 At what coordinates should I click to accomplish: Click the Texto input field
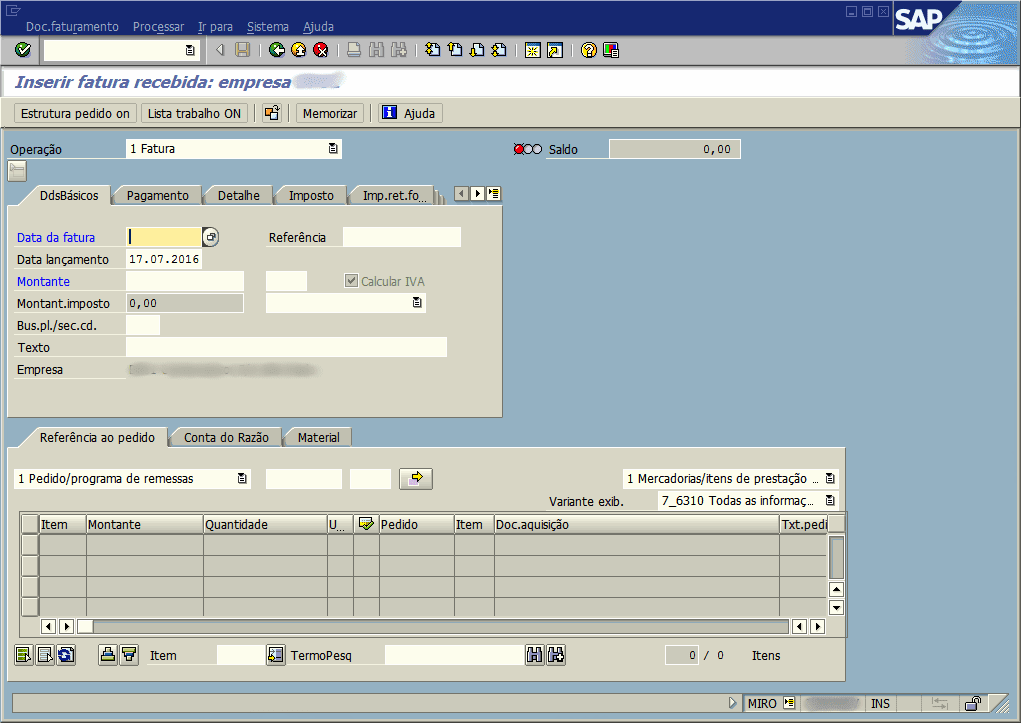coord(287,347)
